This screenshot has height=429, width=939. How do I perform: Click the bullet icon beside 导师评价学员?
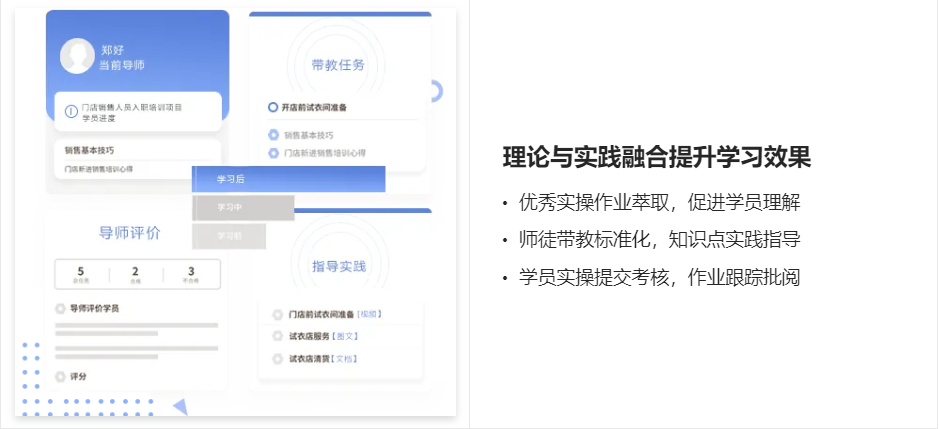tap(60, 309)
